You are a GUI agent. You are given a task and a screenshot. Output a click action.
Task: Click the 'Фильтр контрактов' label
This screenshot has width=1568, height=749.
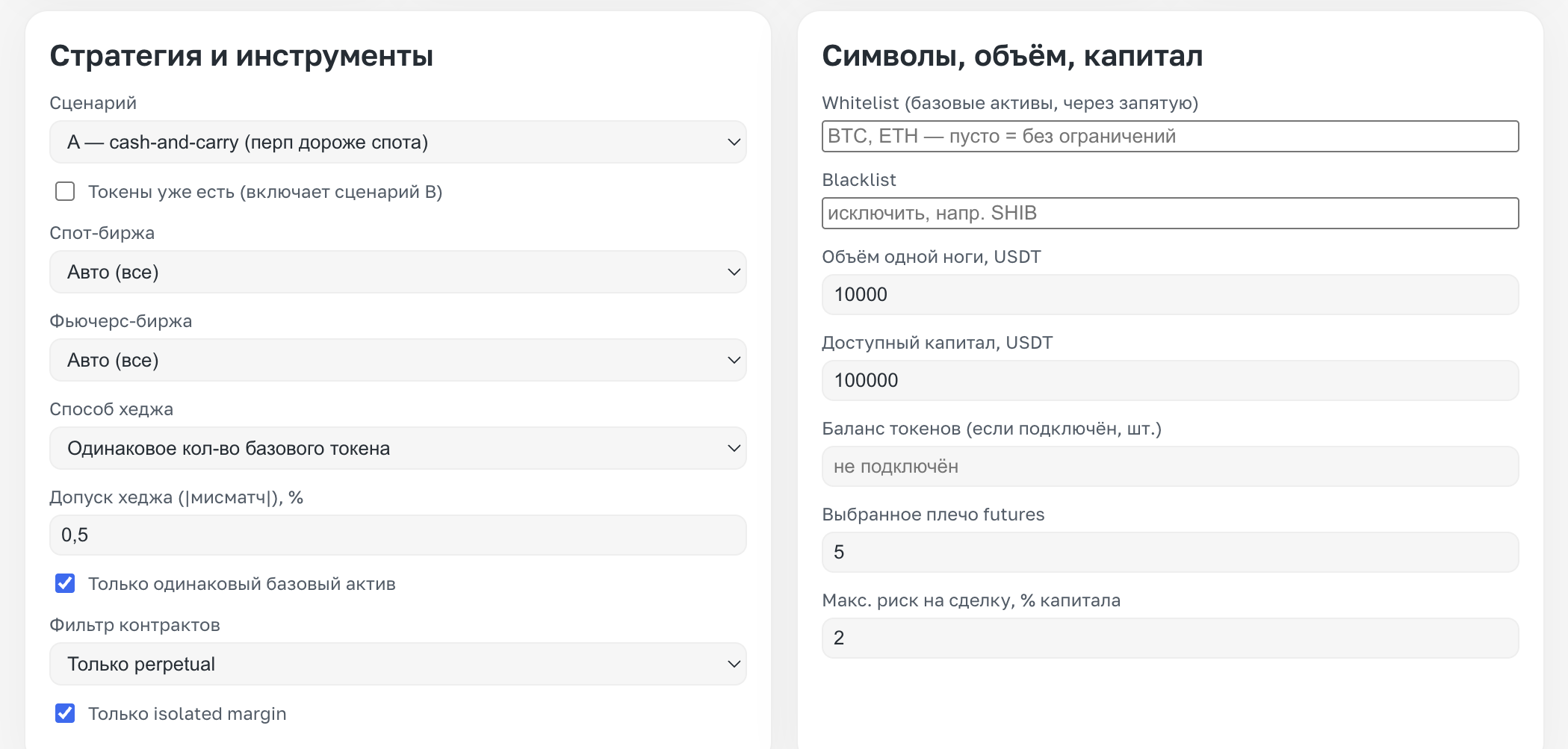[134, 625]
